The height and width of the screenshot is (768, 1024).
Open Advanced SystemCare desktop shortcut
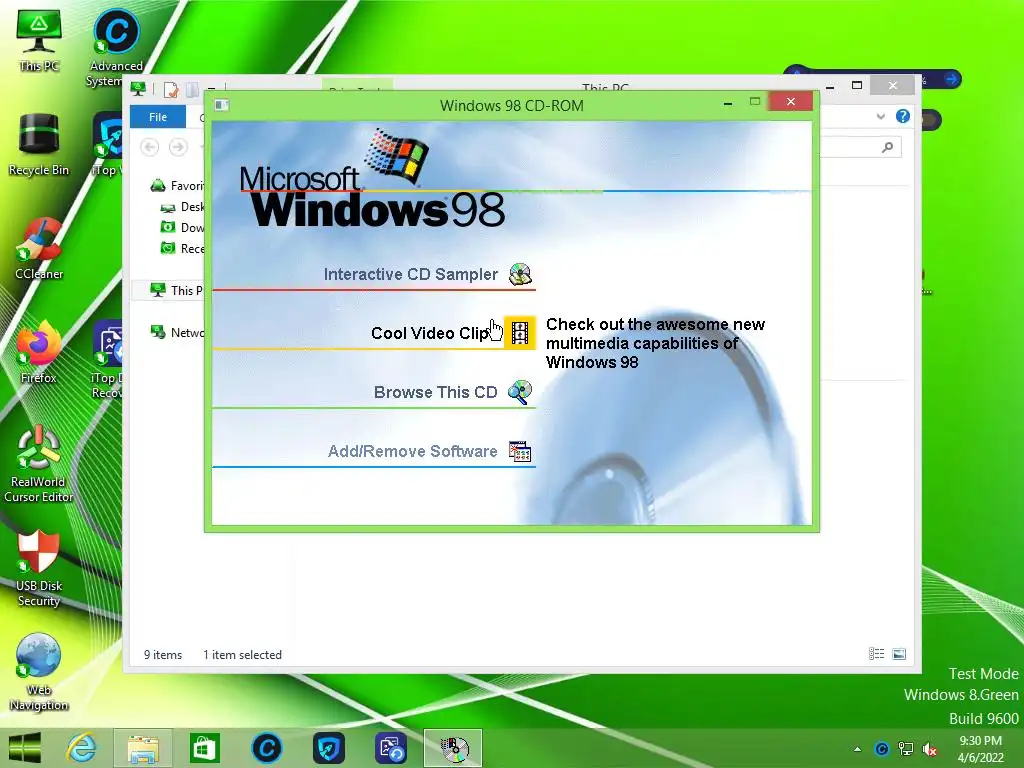pyautogui.click(x=116, y=48)
